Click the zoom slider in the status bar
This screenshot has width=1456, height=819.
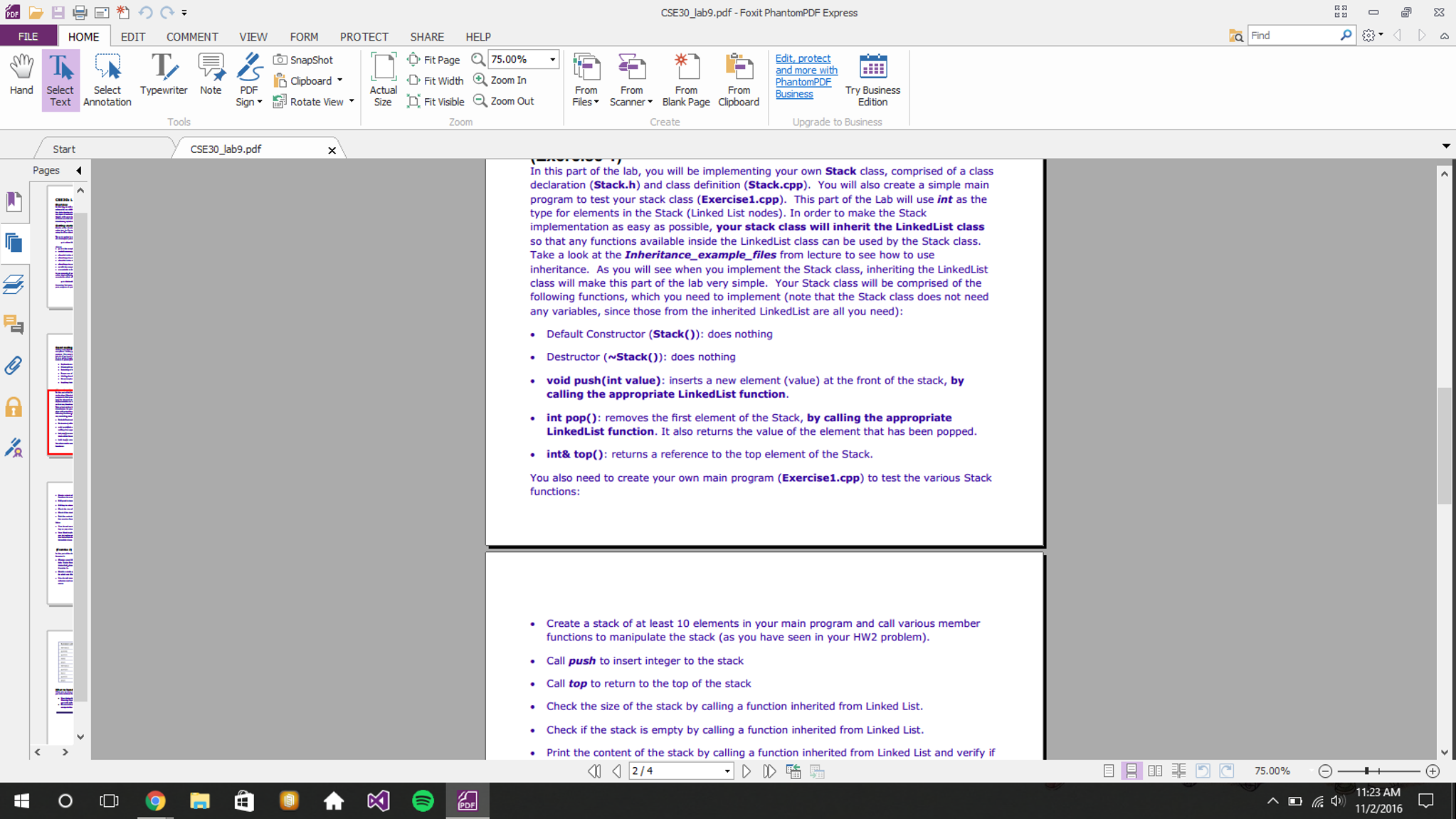pos(1366,771)
